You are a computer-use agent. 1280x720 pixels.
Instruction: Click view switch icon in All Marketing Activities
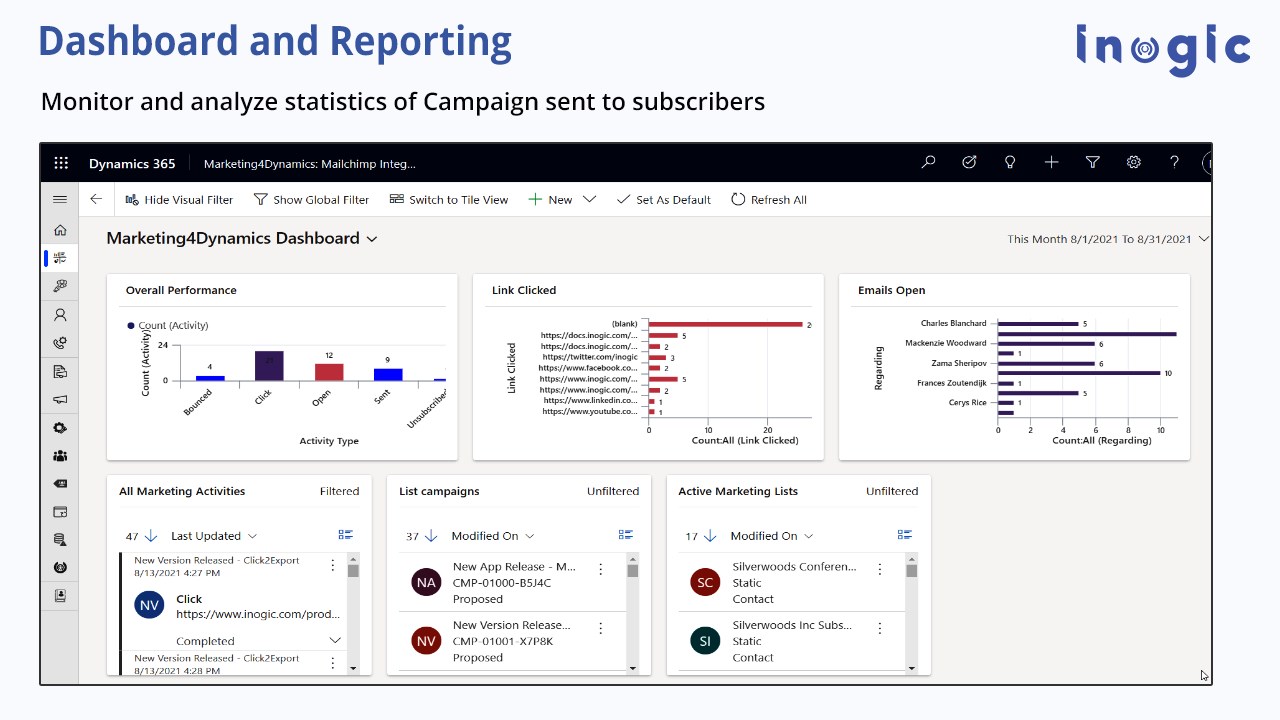[346, 536]
